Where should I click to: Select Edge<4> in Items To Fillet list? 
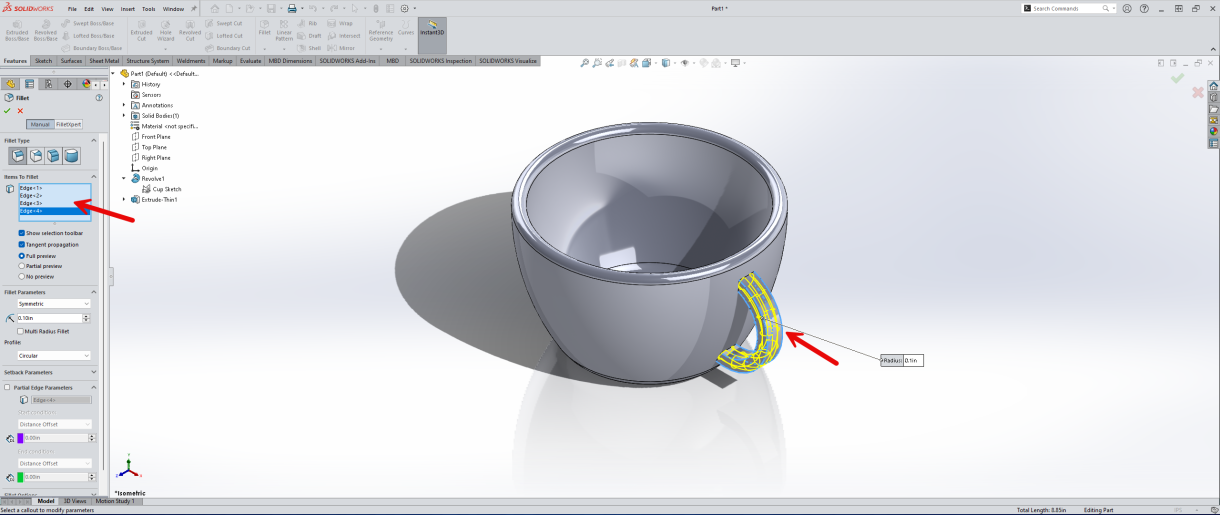point(54,211)
